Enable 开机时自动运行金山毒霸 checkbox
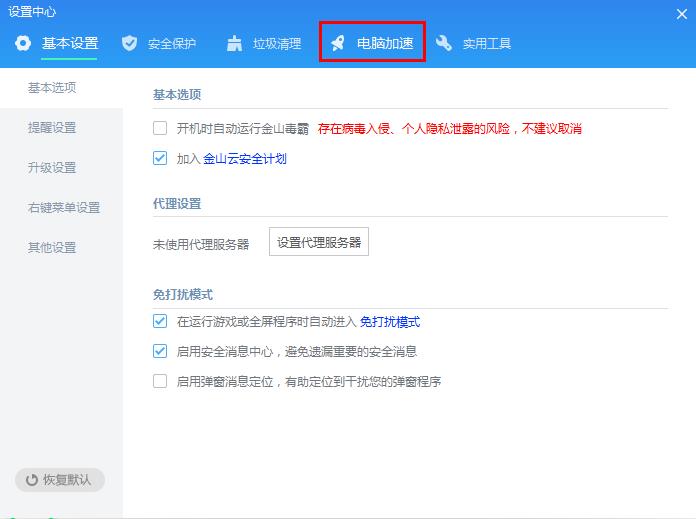Screen dimensions: 696x519 (x=160, y=128)
